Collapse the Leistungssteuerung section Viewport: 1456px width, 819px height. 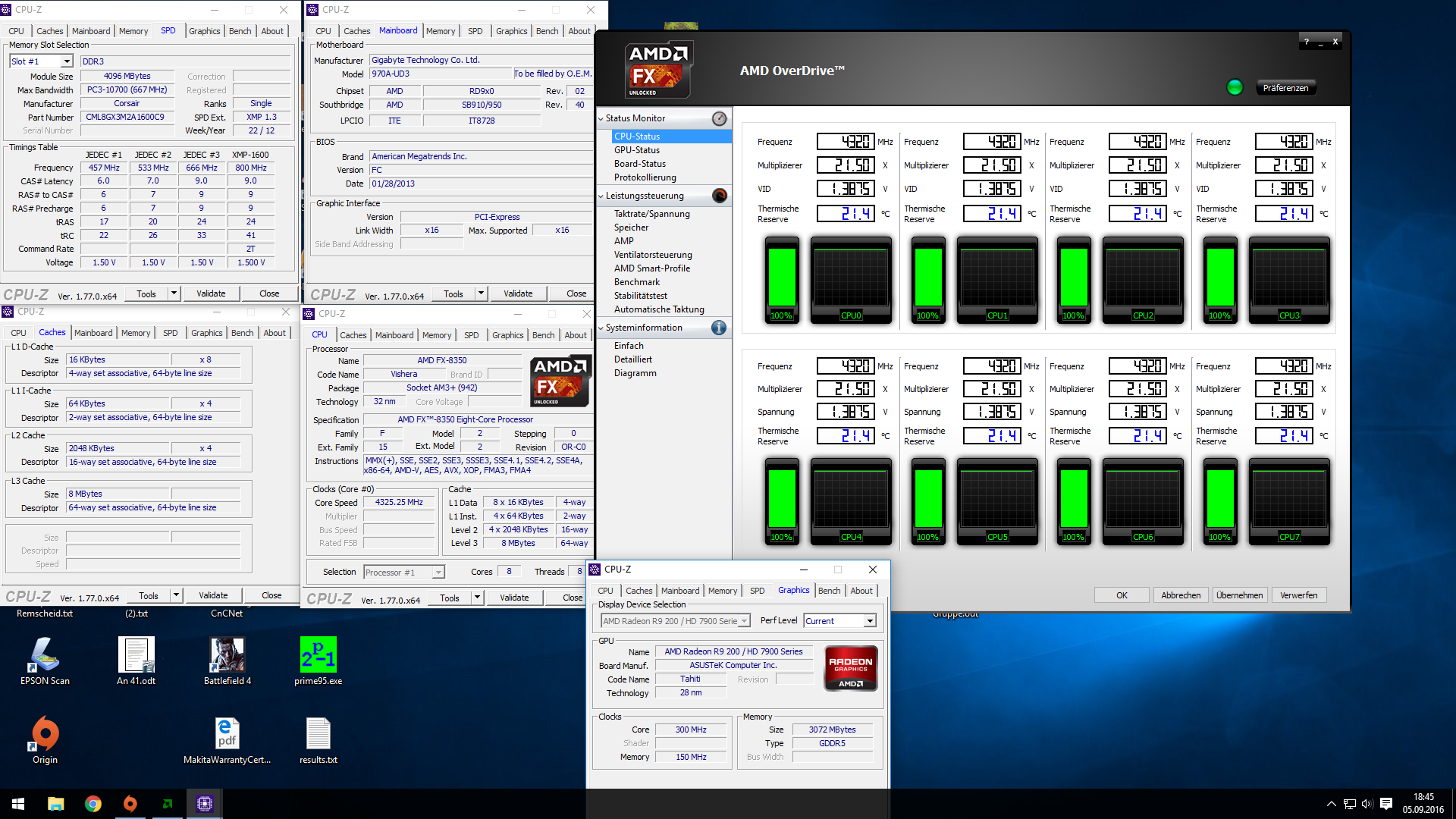point(601,196)
